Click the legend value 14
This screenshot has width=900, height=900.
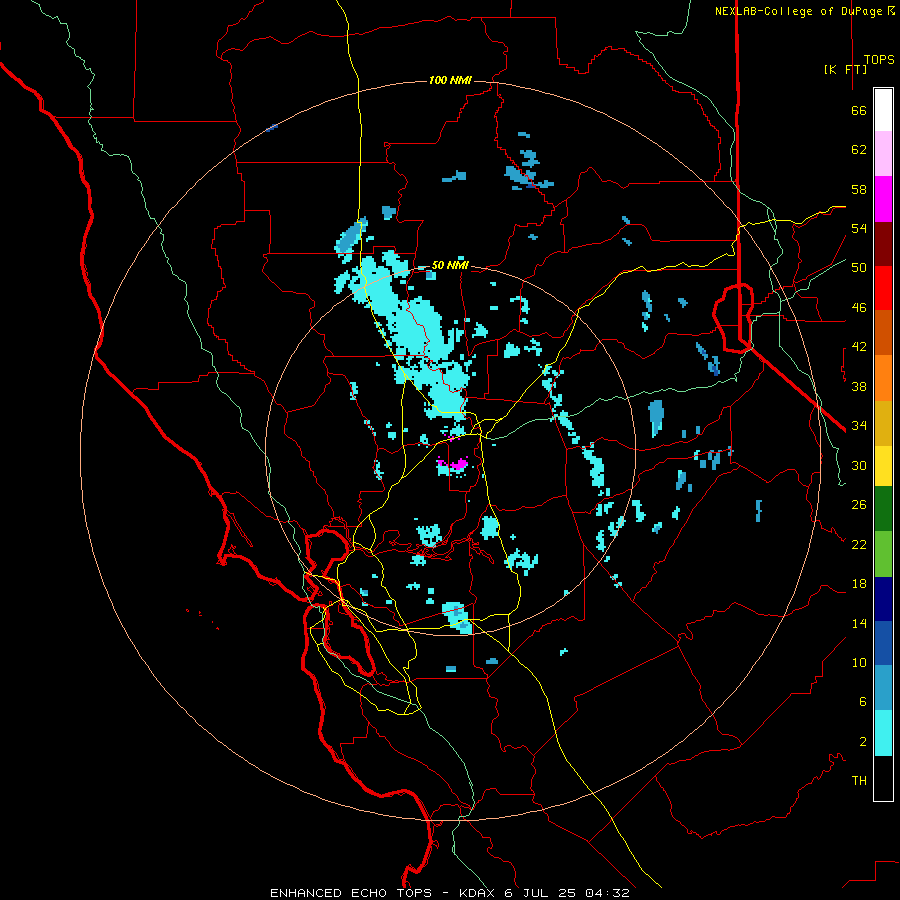859,623
